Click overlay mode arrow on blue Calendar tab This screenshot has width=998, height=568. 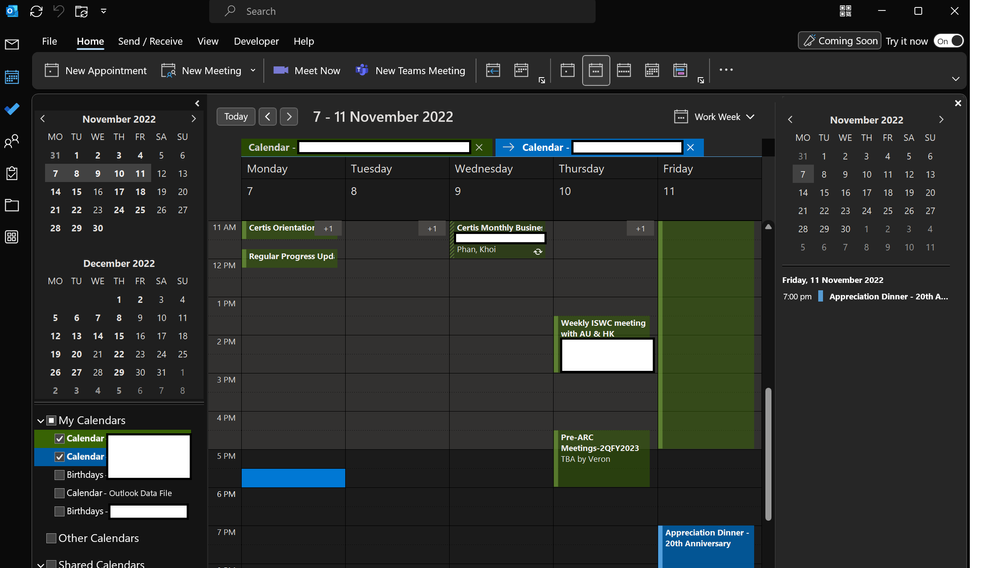click(508, 147)
